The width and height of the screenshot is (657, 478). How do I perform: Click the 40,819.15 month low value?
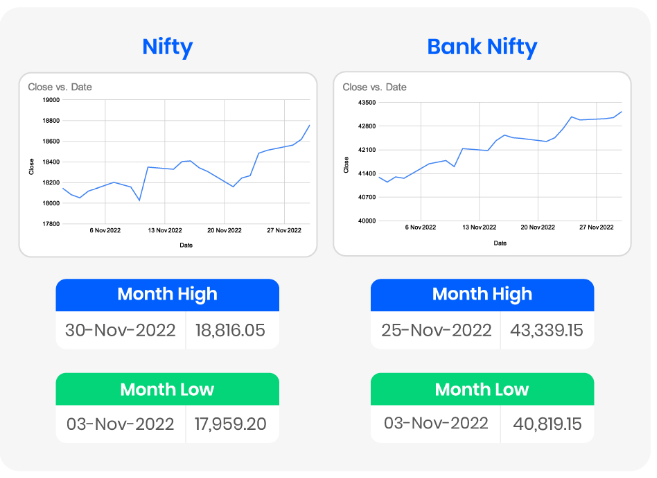click(547, 424)
